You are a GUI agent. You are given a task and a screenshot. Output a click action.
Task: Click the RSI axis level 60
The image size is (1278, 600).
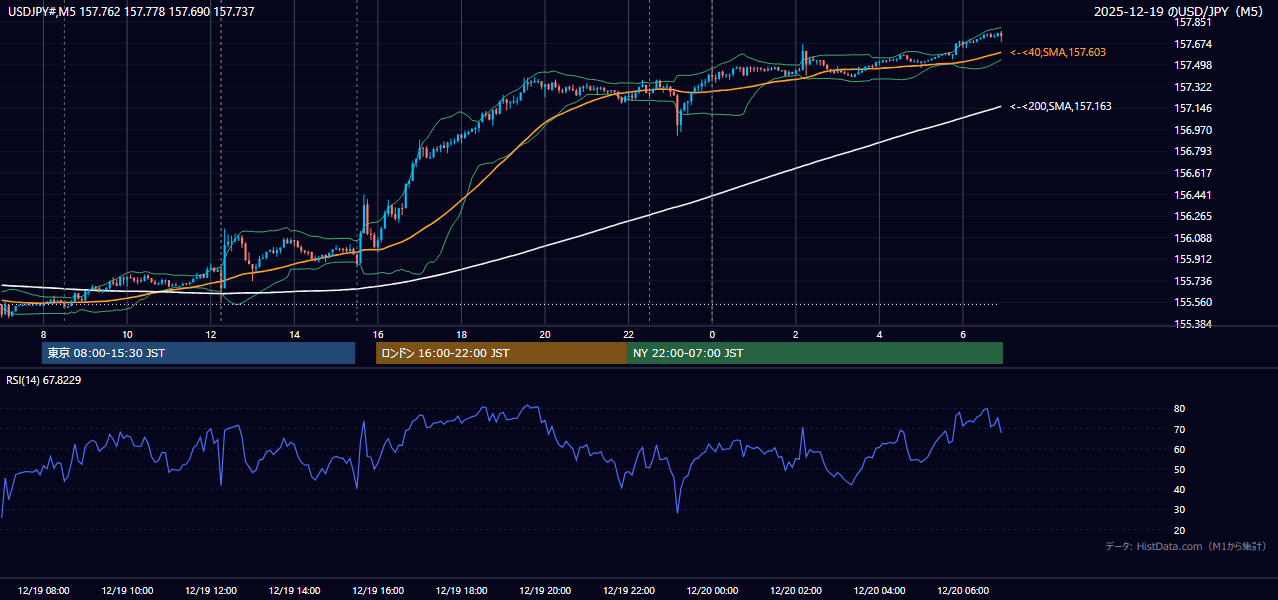[1180, 449]
